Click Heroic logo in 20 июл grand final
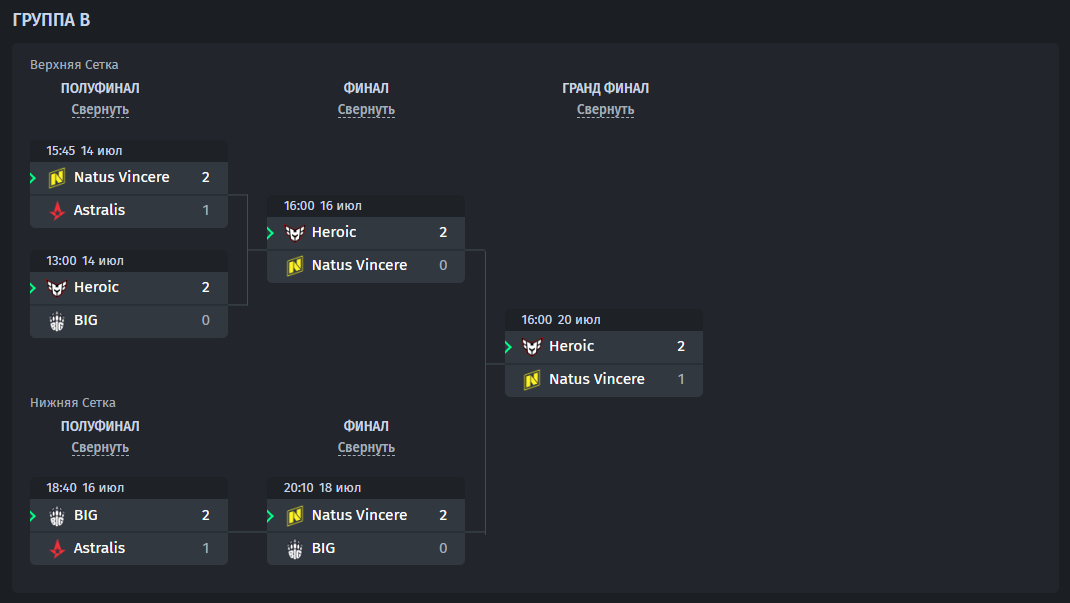 (532, 347)
